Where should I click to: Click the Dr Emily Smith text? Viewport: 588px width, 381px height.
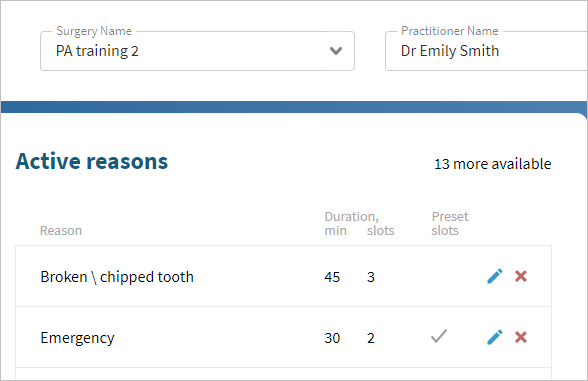tap(450, 51)
